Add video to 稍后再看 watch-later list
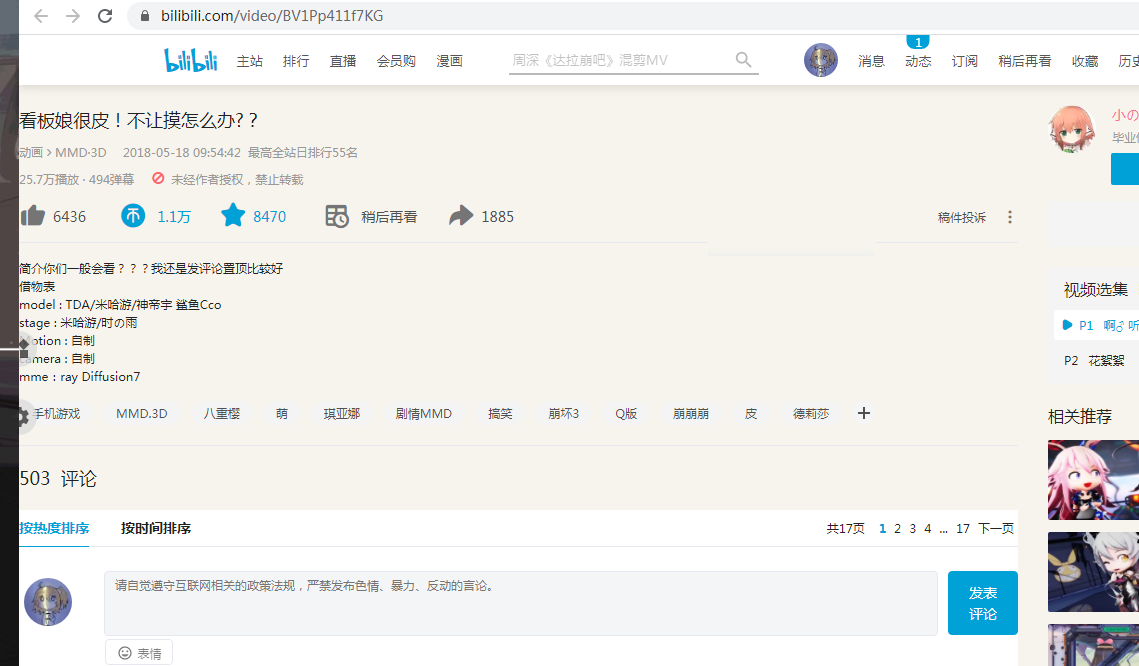Screen dimensions: 1139x666 point(371,216)
